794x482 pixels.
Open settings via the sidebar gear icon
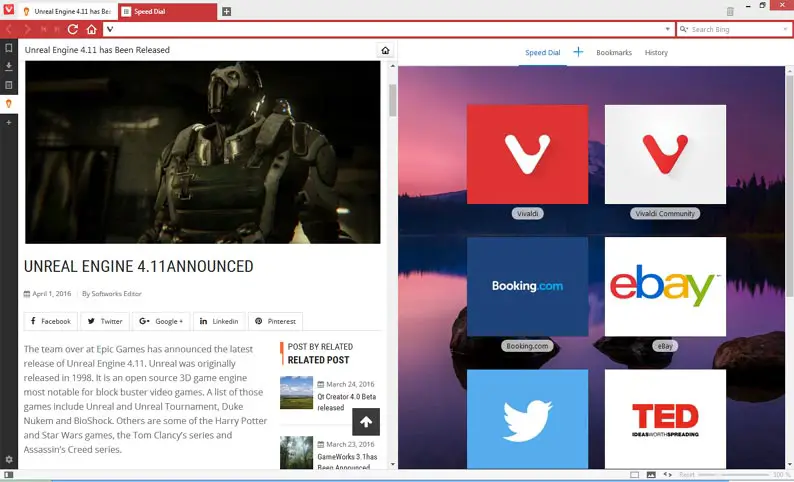coord(9,460)
